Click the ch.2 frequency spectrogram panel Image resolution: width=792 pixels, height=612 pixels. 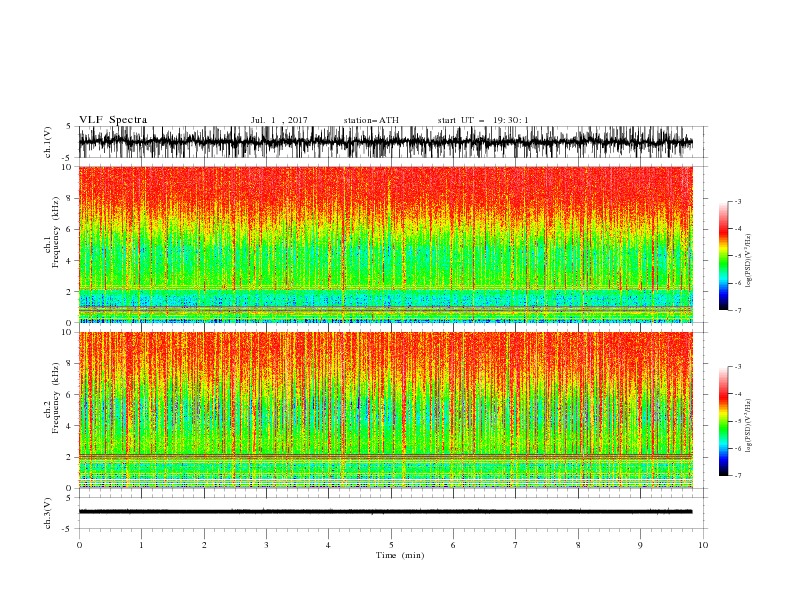coord(385,410)
